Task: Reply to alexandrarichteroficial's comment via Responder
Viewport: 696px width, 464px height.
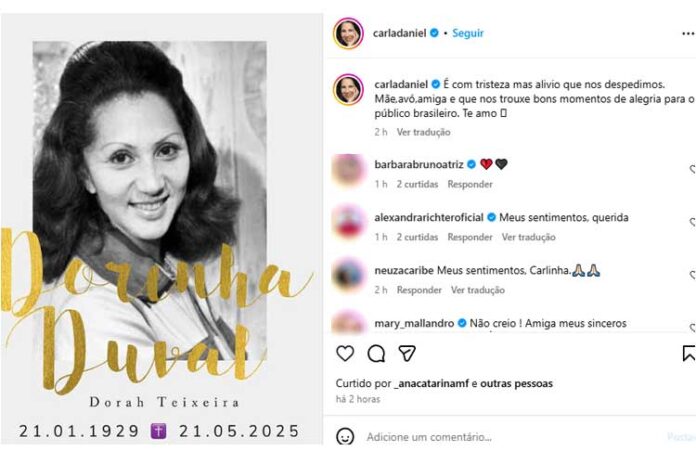Action: (470, 237)
